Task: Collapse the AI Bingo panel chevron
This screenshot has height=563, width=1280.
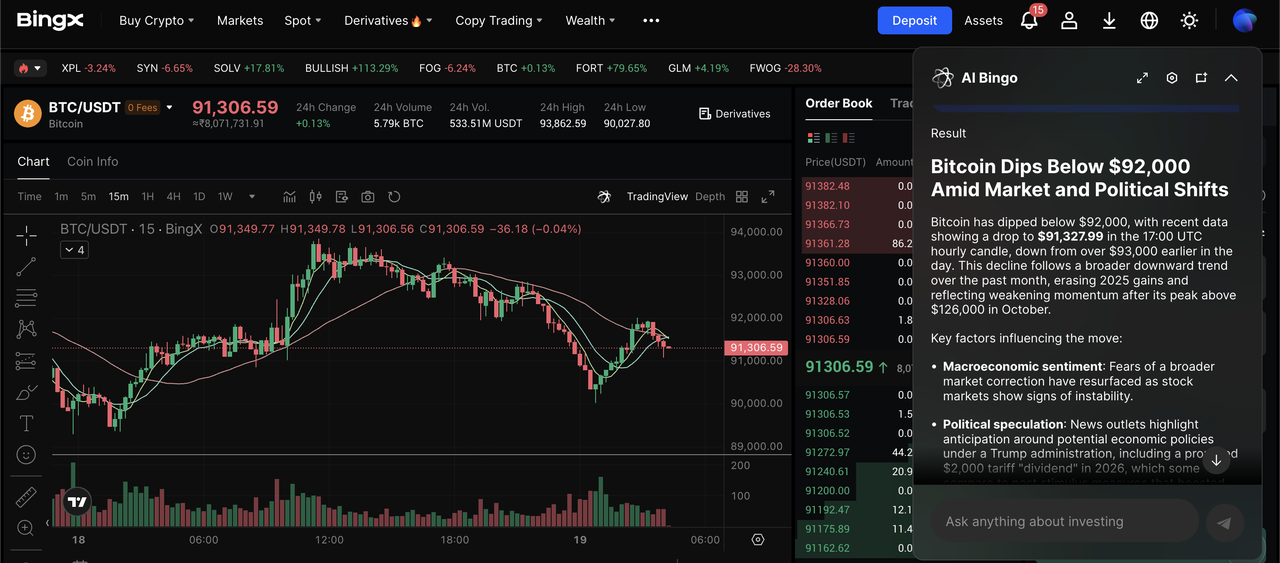Action: [x=1231, y=78]
